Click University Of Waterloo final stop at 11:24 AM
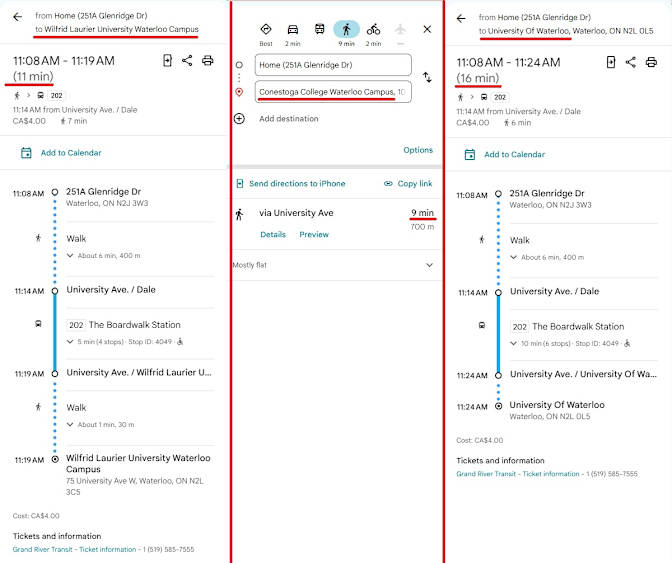Image resolution: width=672 pixels, height=563 pixels. click(x=557, y=405)
